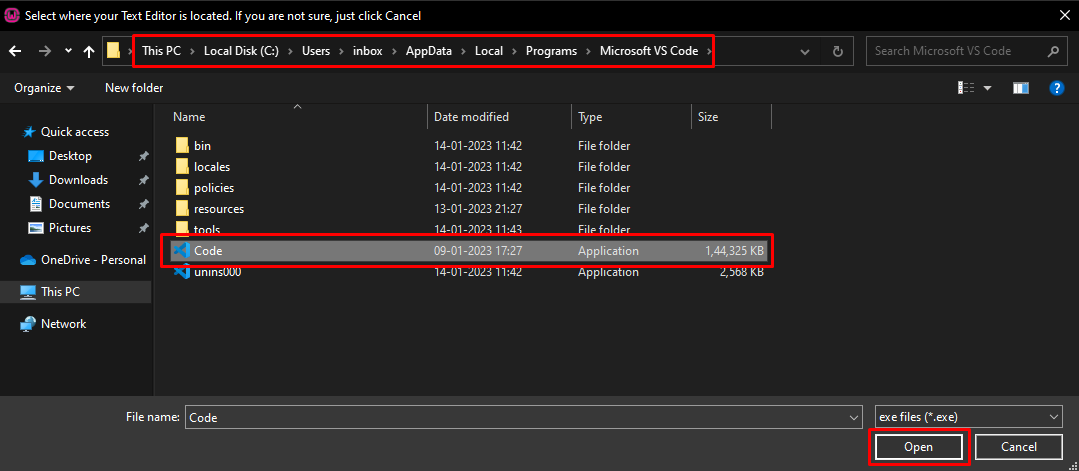Screen dimensions: 1079x471
Task: Select the tools folder
Action: (207, 229)
